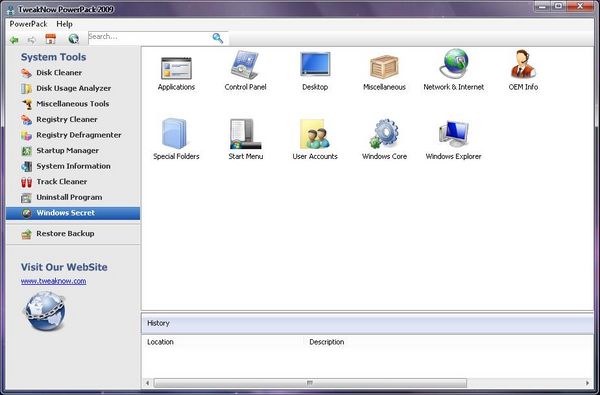Select Track Cleaner in sidebar
The image size is (600, 395).
pyautogui.click(x=54, y=182)
